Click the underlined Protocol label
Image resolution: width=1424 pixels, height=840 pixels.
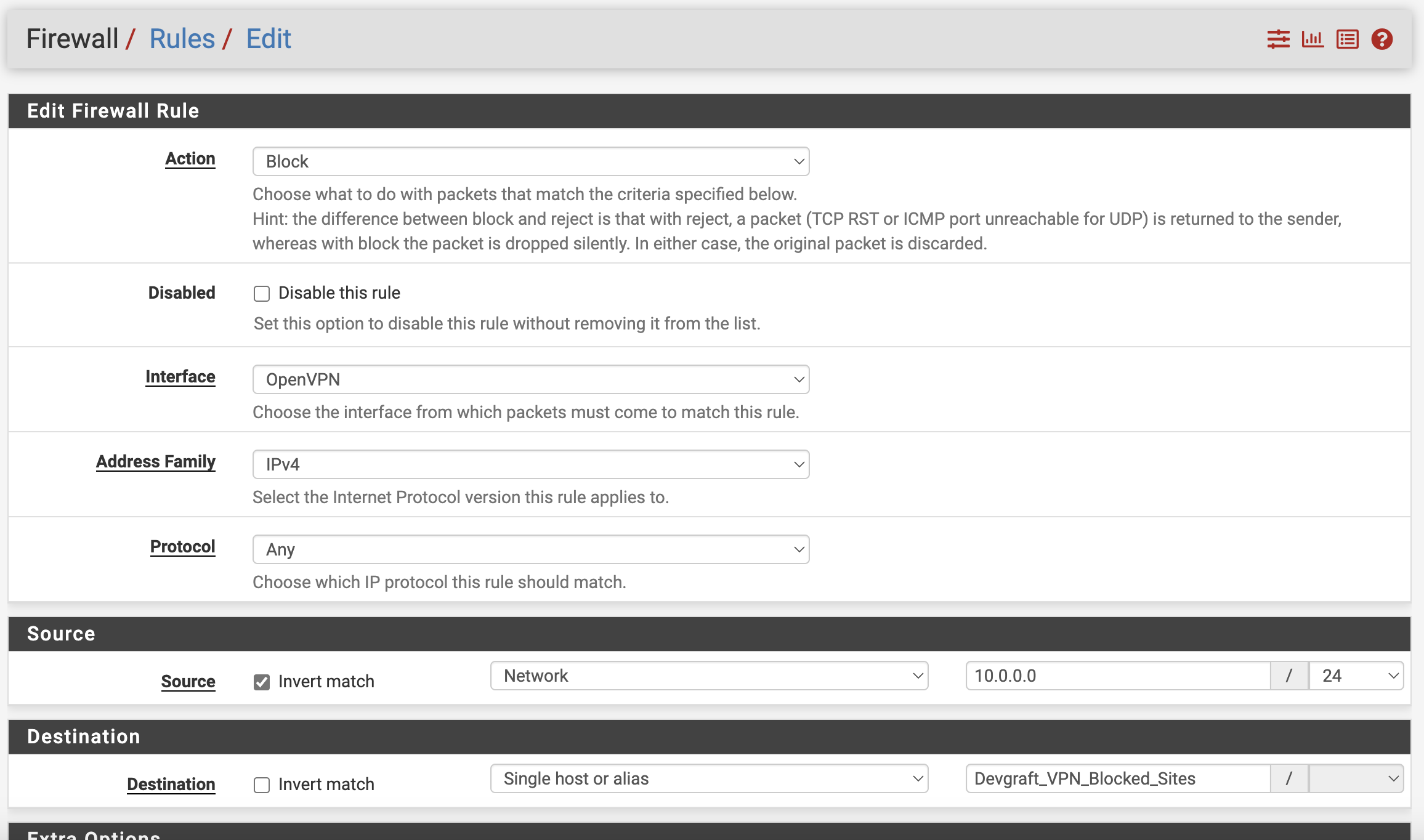tap(182, 547)
